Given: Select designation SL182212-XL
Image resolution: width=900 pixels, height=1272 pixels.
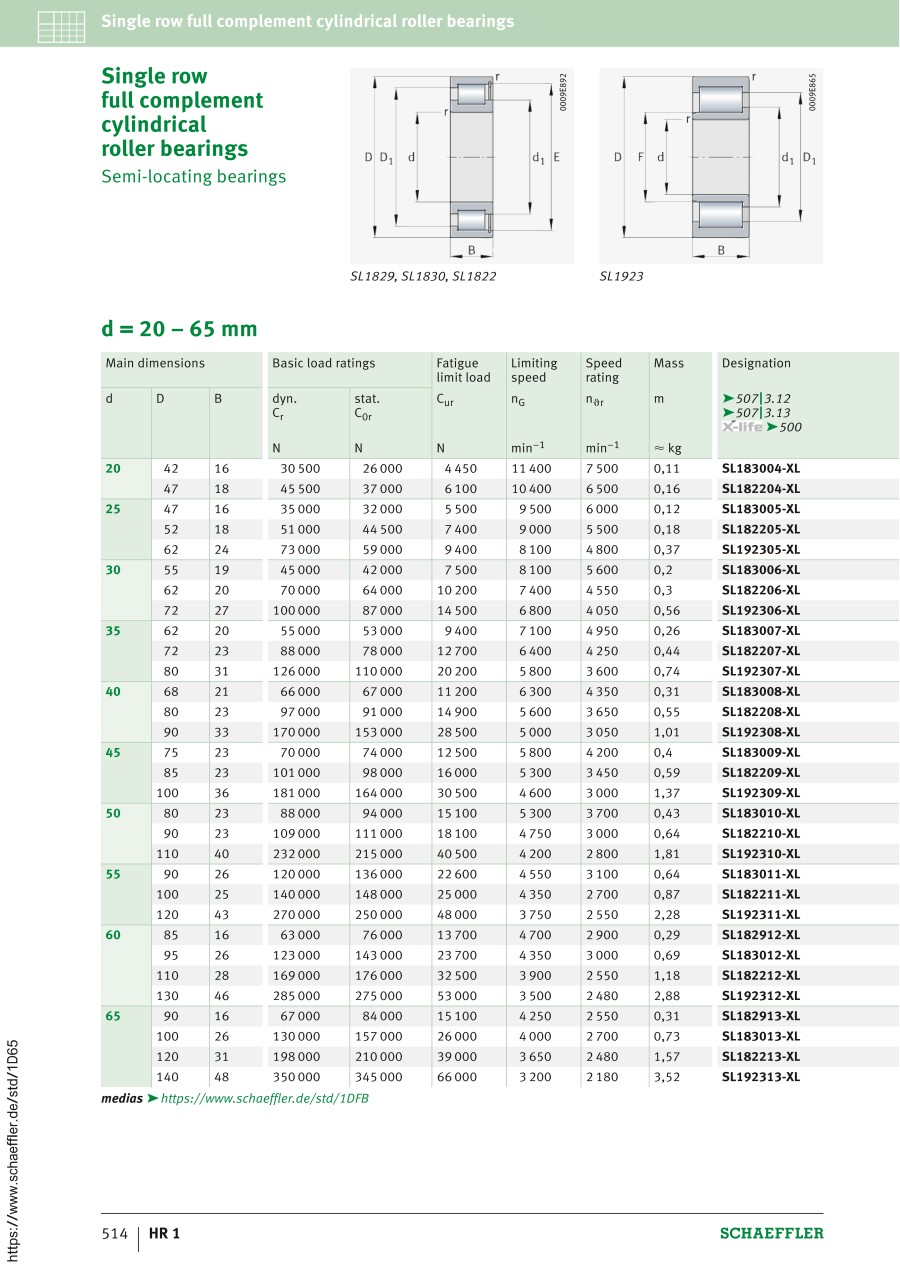Looking at the screenshot, I should click(761, 975).
